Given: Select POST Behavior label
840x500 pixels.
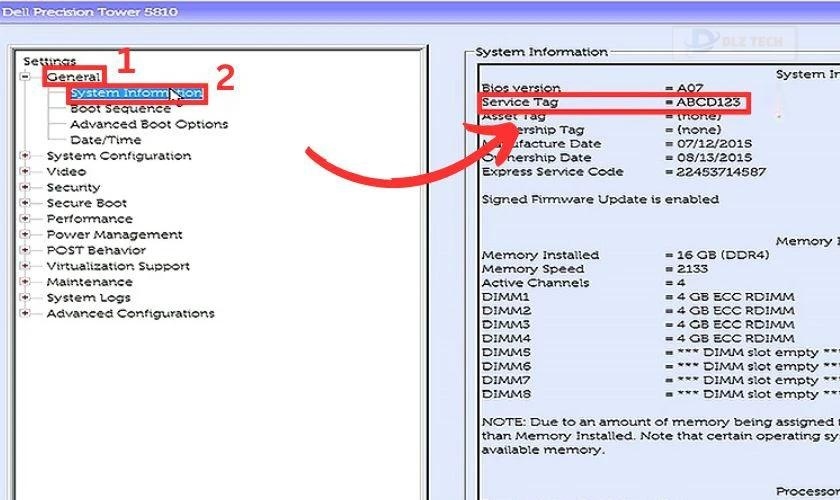Looking at the screenshot, I should 96,250.
